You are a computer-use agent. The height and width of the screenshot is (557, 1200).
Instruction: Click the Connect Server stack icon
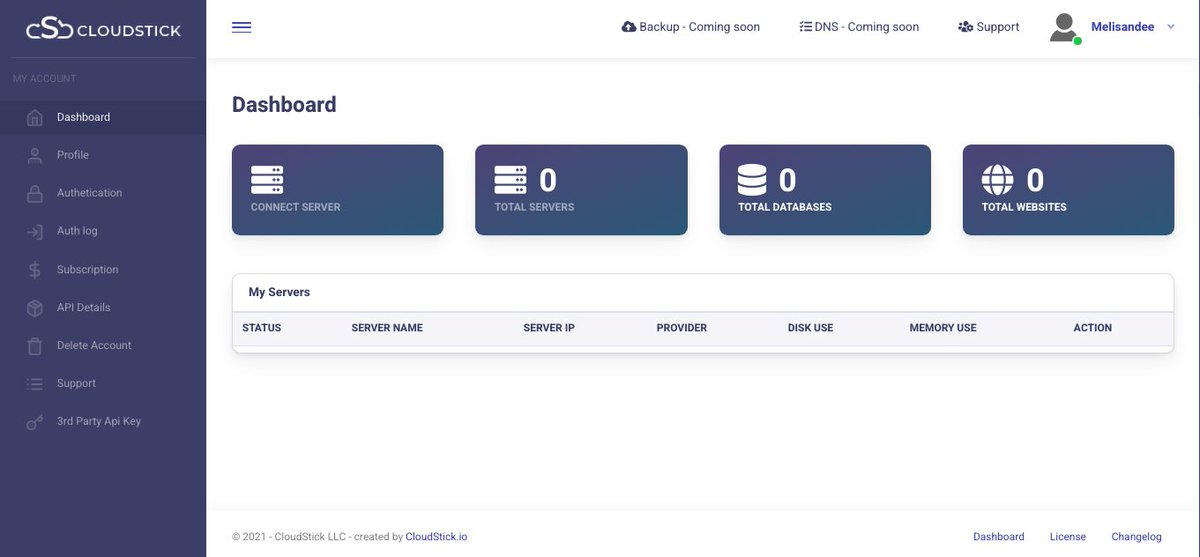tap(267, 180)
